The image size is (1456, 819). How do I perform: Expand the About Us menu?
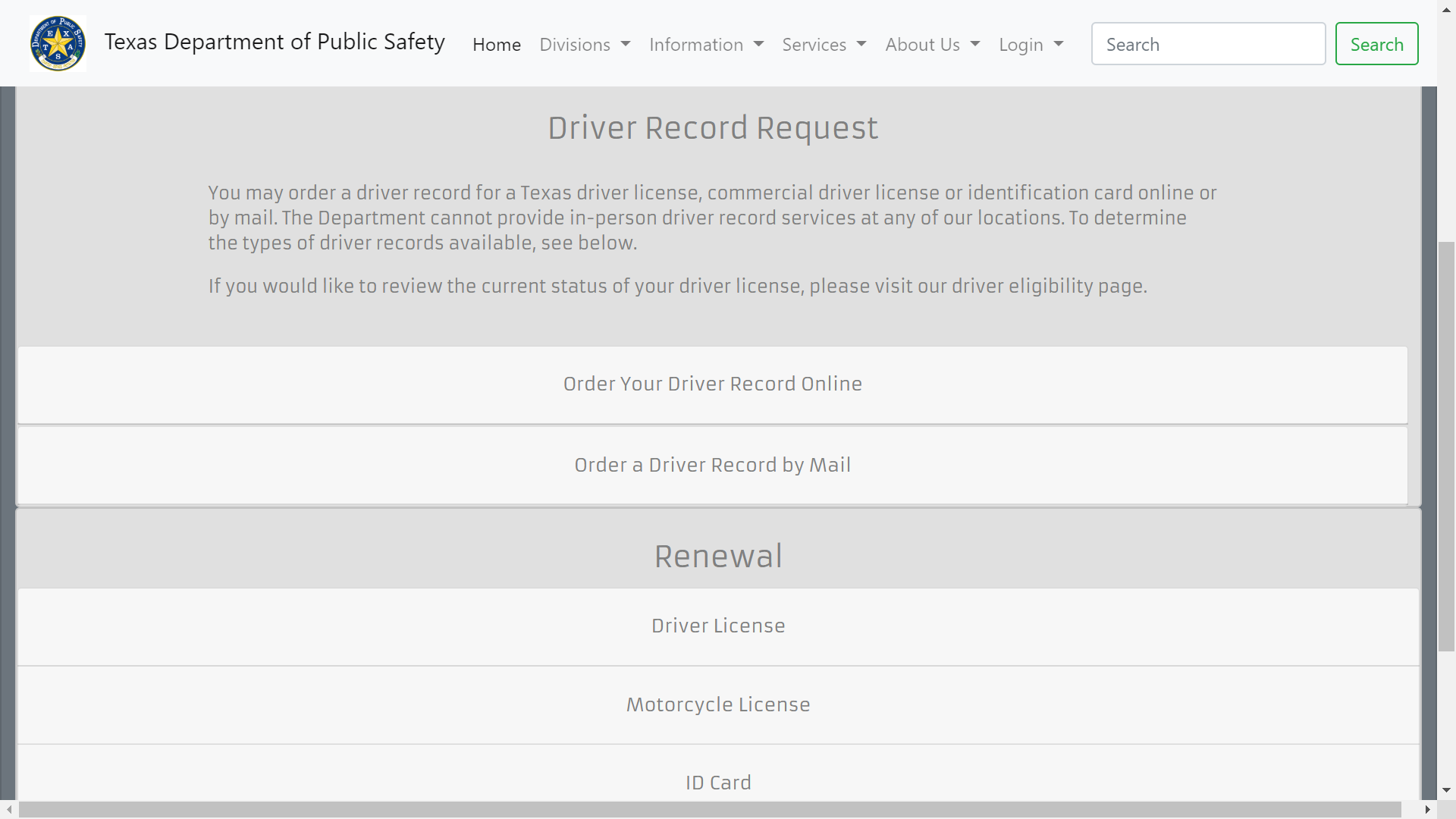click(x=932, y=45)
